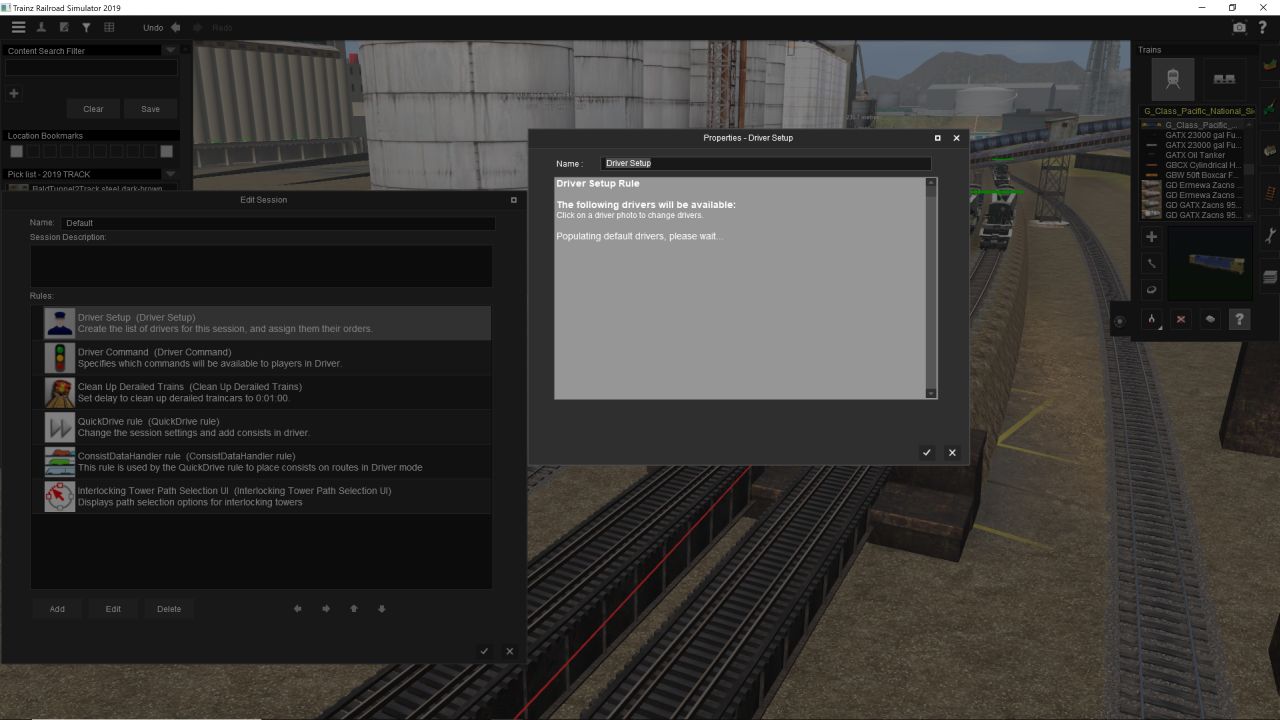The image size is (1280, 720).
Task: Click the Clear button
Action: (x=93, y=109)
